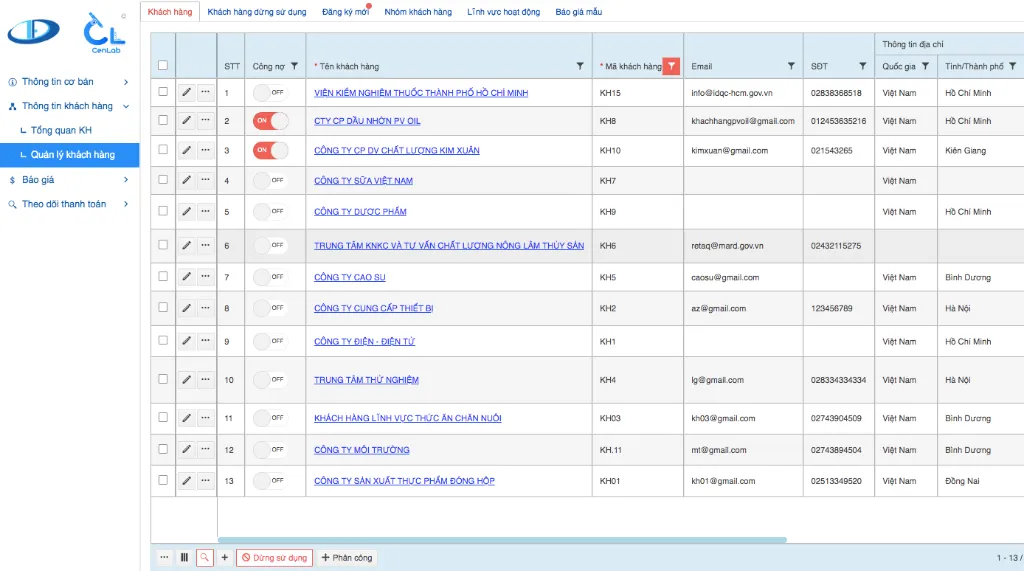The width and height of the screenshot is (1024, 571).
Task: Click pencil edit icon for CÔNG TY SỮA VIỆT NAM
Action: pyautogui.click(x=187, y=180)
